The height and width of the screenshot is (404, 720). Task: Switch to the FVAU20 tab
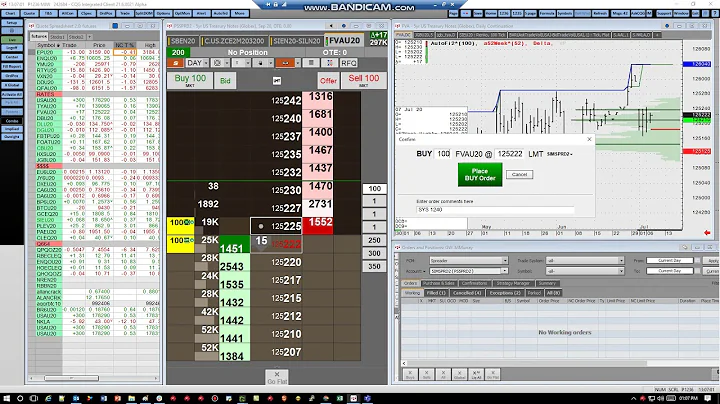click(344, 41)
